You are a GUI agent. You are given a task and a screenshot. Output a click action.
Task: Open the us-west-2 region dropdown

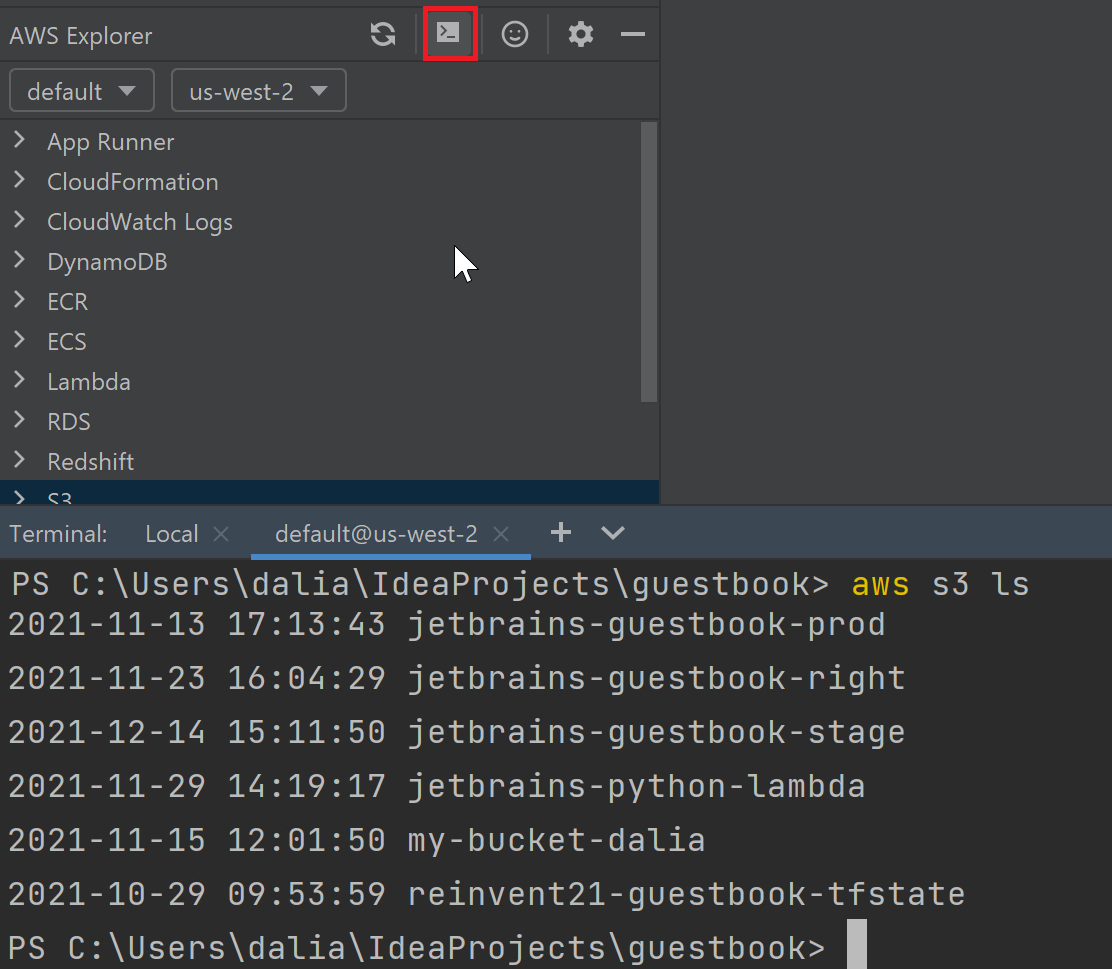coord(259,91)
